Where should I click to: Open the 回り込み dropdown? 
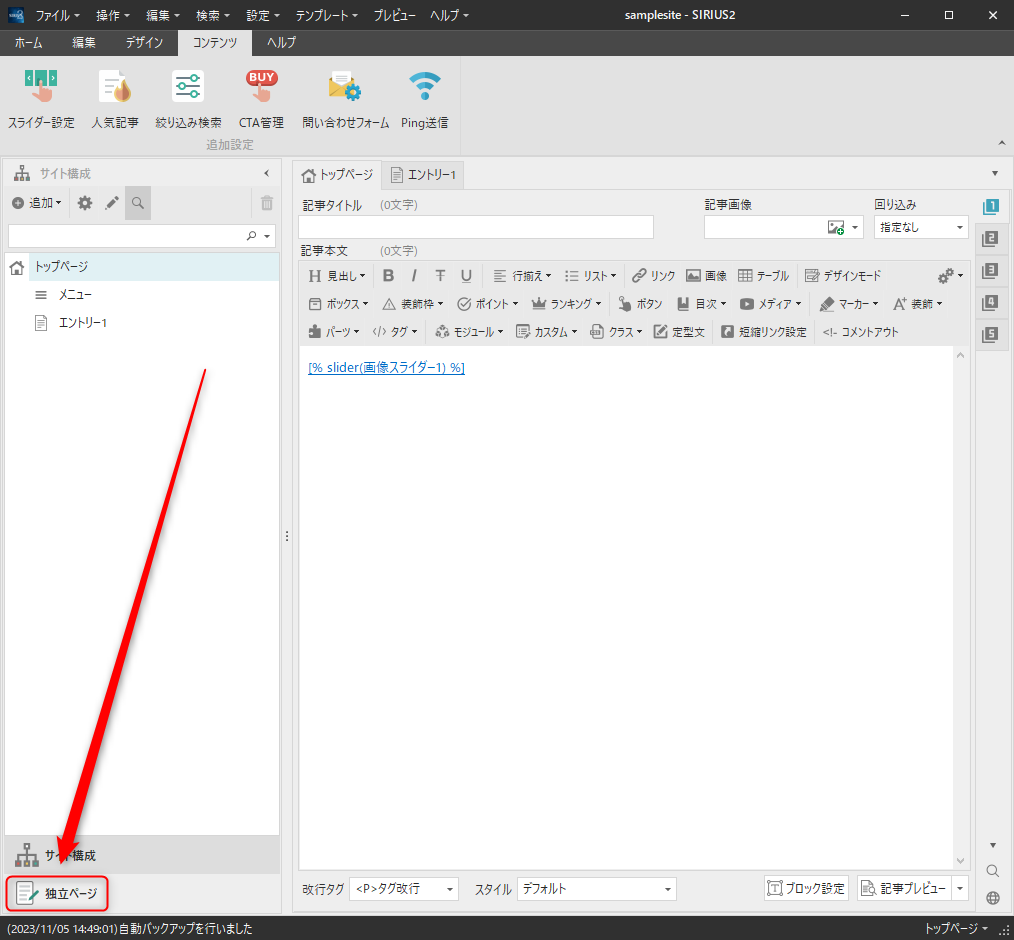pos(920,227)
